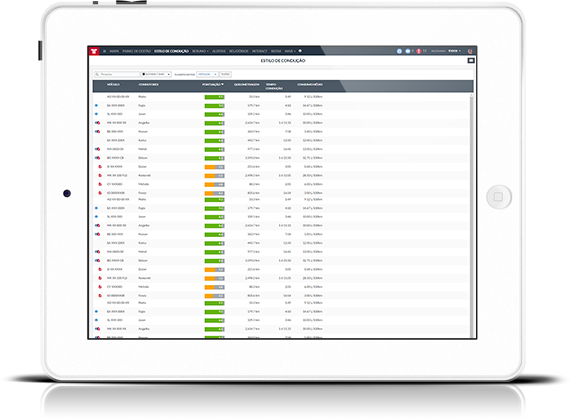This screenshot has height=419, width=571.
Task: Expand the MAIS dropdown menu
Action: click(290, 51)
